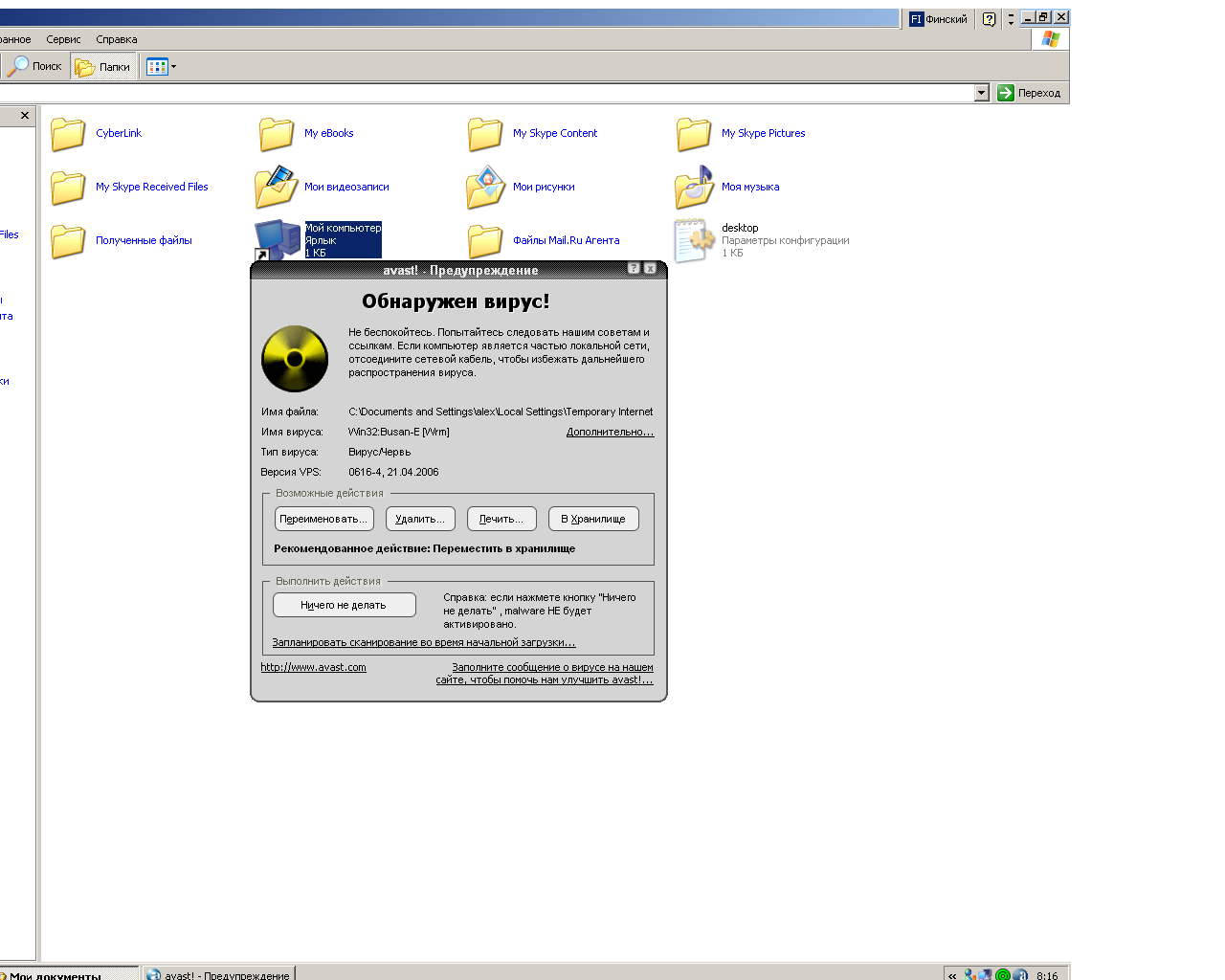Open the Дополнительно virus details link
Viewport: 1225px width, 980px height.
coord(610,432)
